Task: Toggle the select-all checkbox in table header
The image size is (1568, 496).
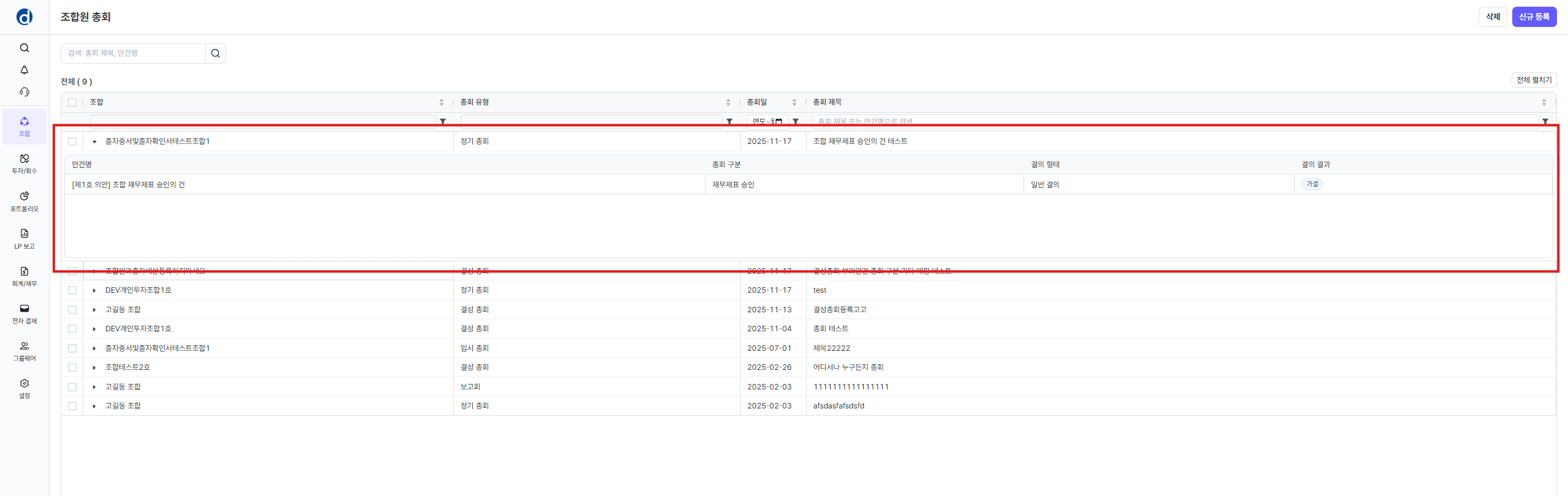Action: point(72,102)
